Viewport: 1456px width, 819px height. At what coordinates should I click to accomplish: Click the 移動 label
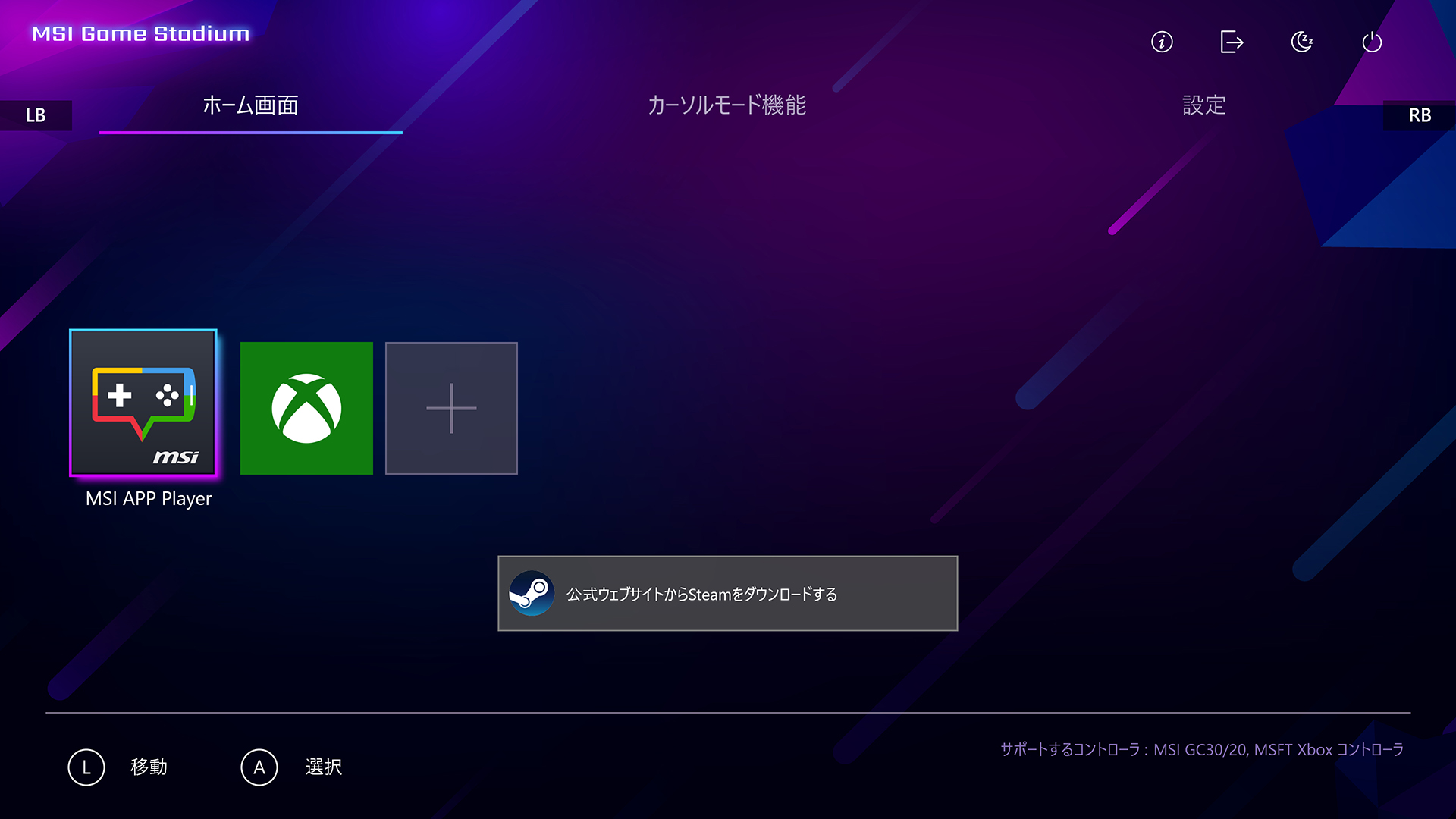click(x=149, y=767)
